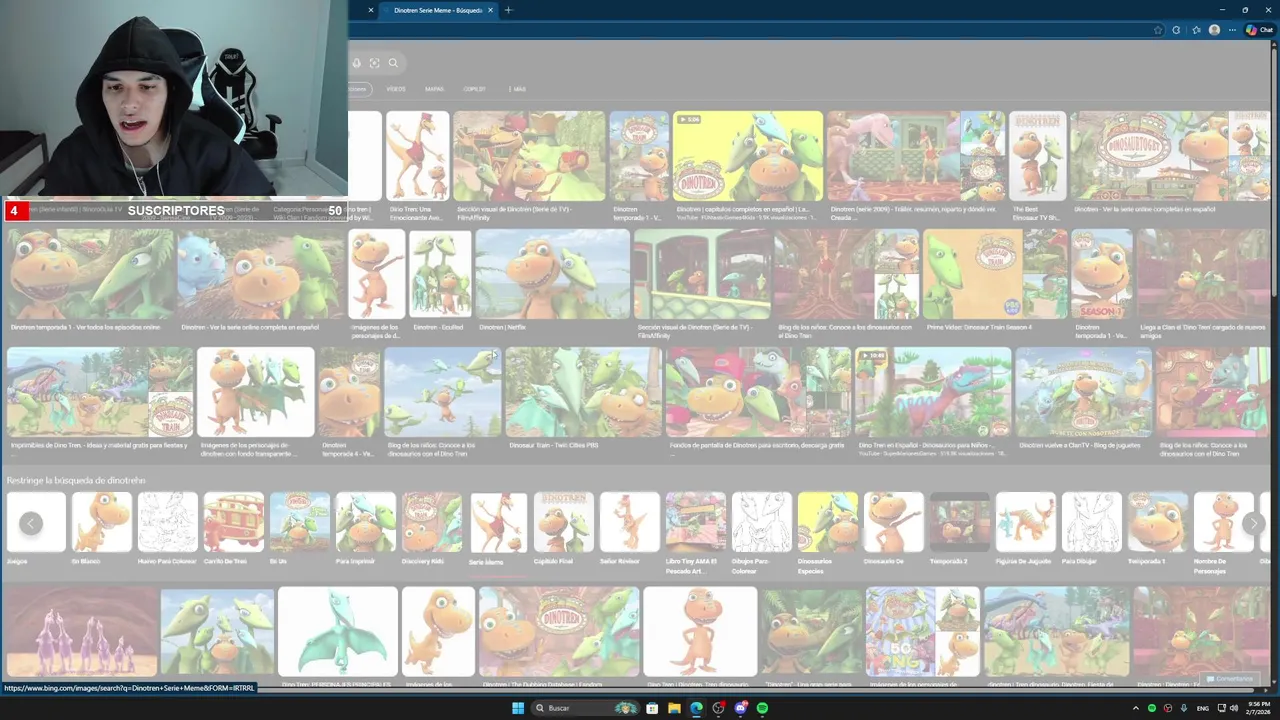
Task: Close the 'Dinotren Serie Meme' tab
Action: tap(490, 10)
